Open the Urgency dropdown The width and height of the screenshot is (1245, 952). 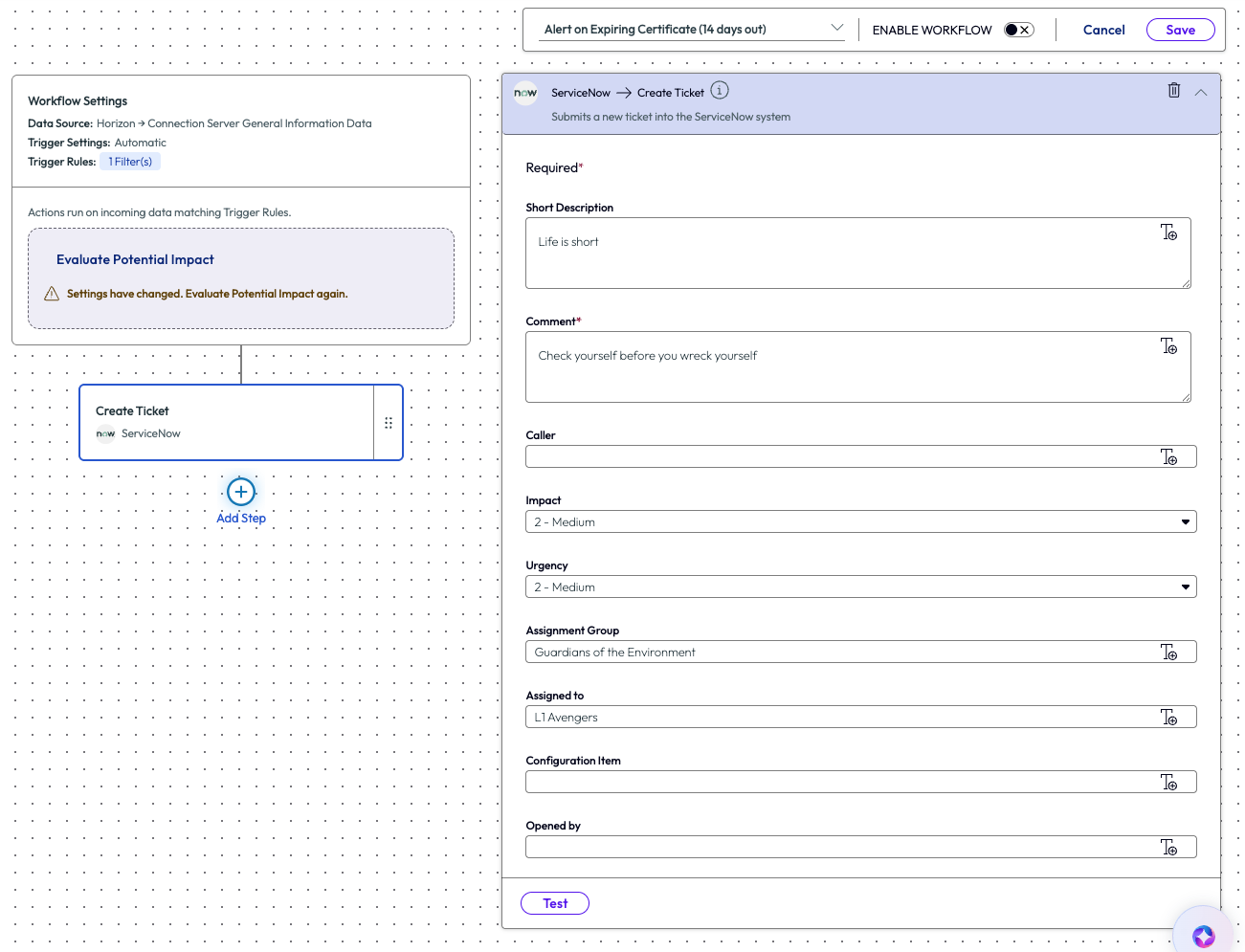click(x=1185, y=587)
